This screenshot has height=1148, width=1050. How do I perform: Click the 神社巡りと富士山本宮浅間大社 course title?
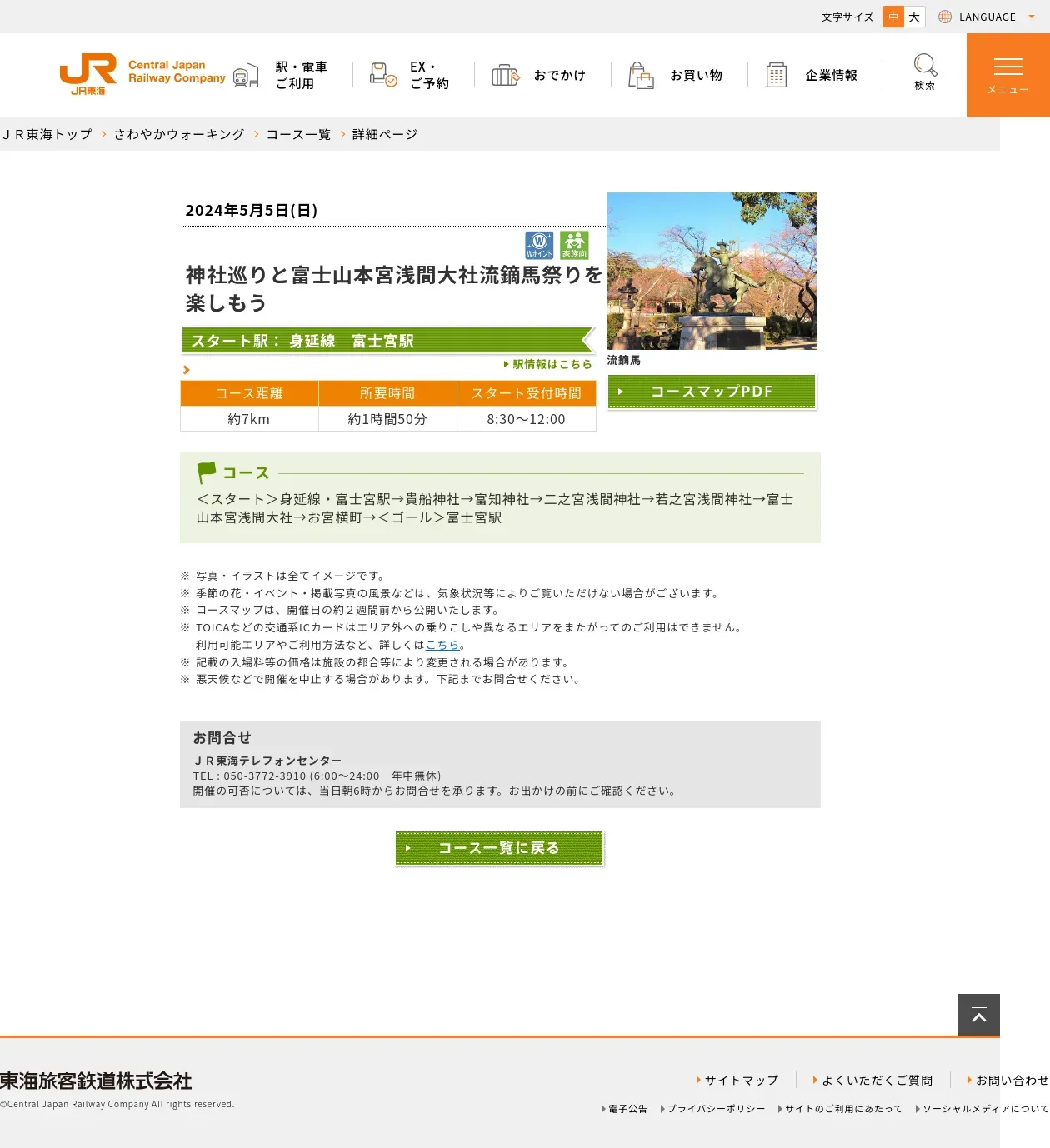(393, 288)
